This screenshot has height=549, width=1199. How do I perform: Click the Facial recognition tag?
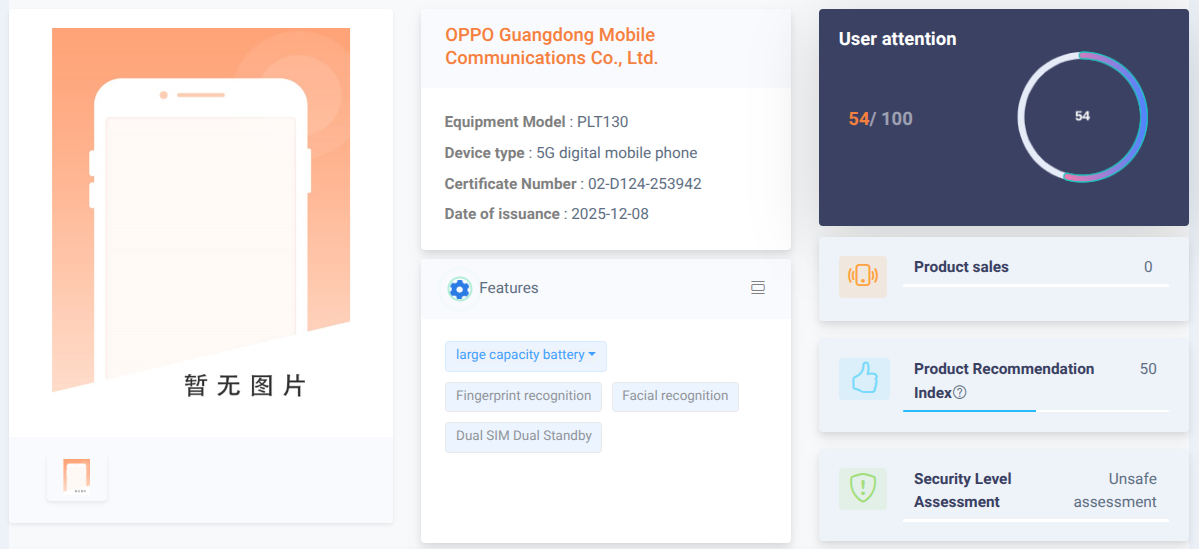675,396
